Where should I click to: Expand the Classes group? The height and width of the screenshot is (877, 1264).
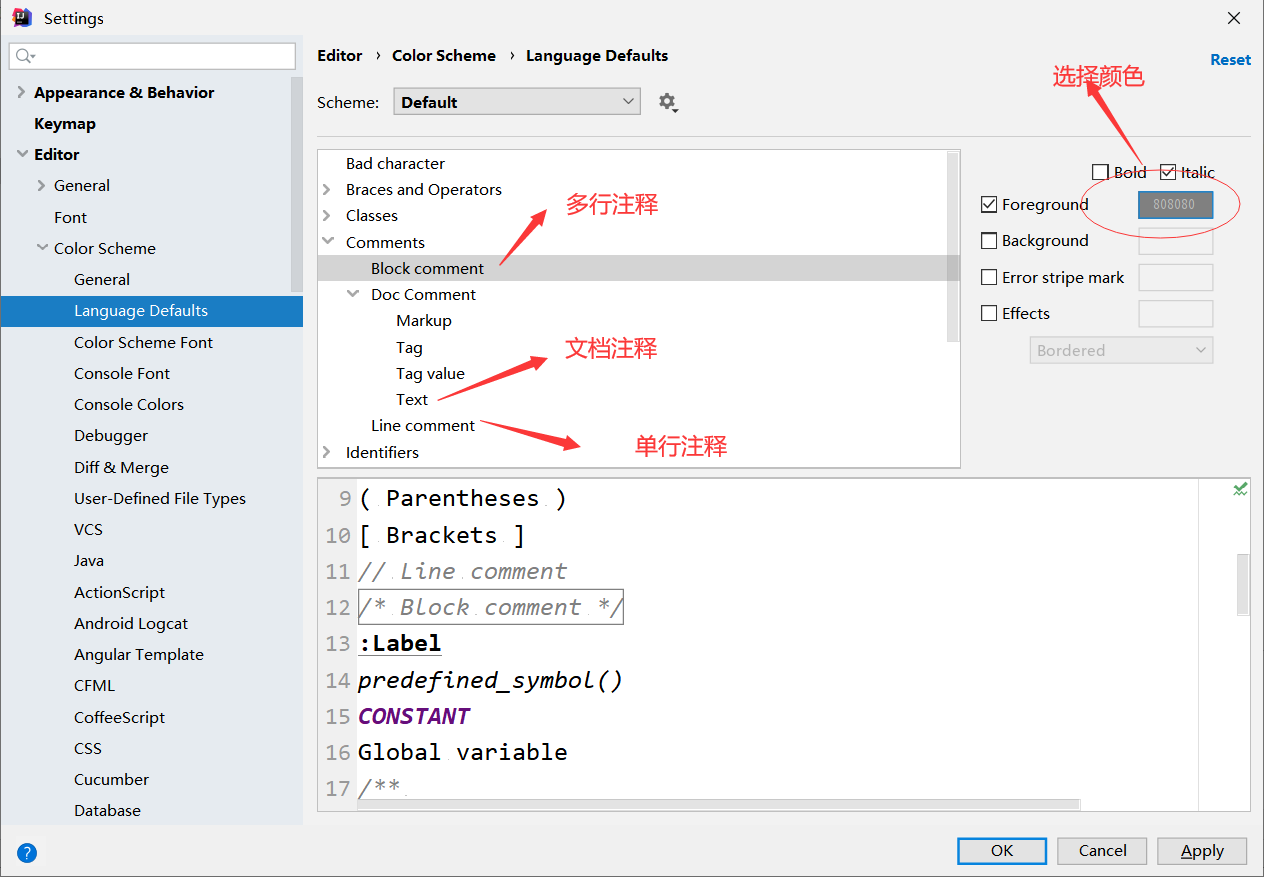pos(327,215)
